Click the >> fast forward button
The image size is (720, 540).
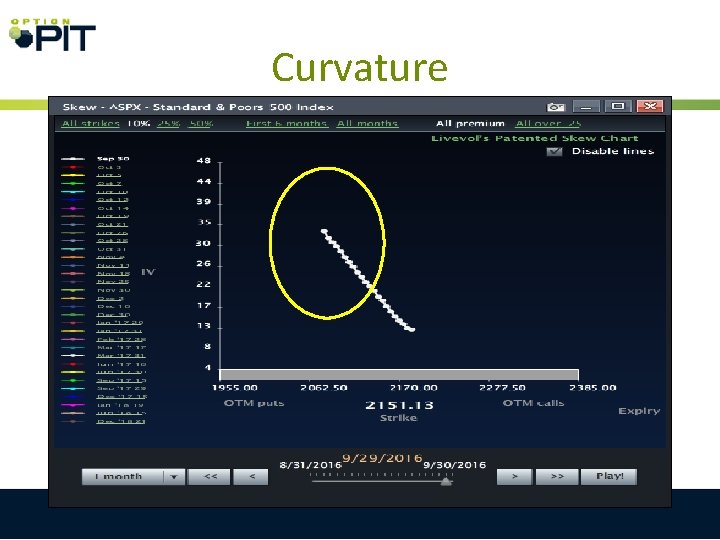point(557,477)
